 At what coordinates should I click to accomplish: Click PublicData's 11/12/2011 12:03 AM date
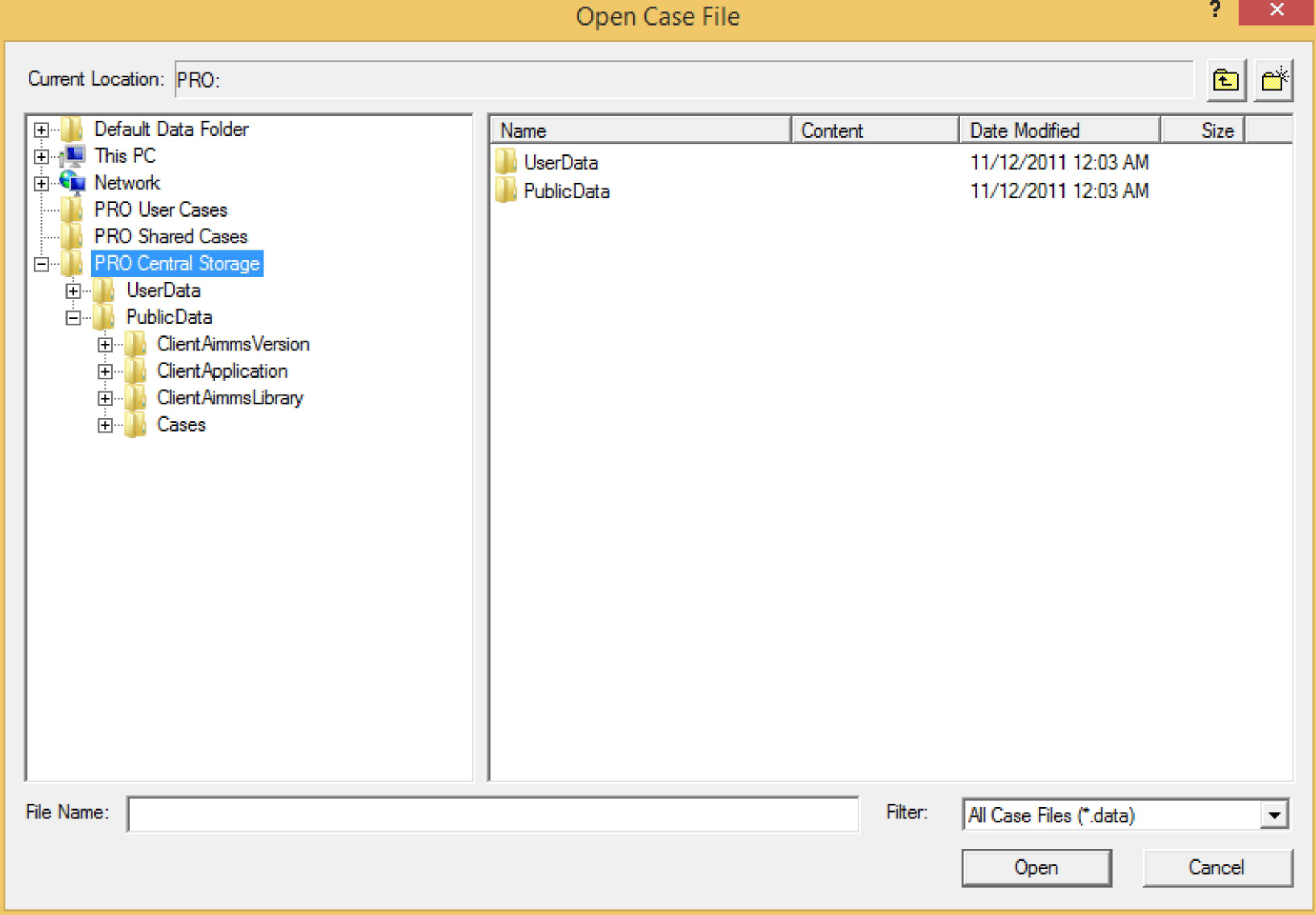click(1060, 192)
